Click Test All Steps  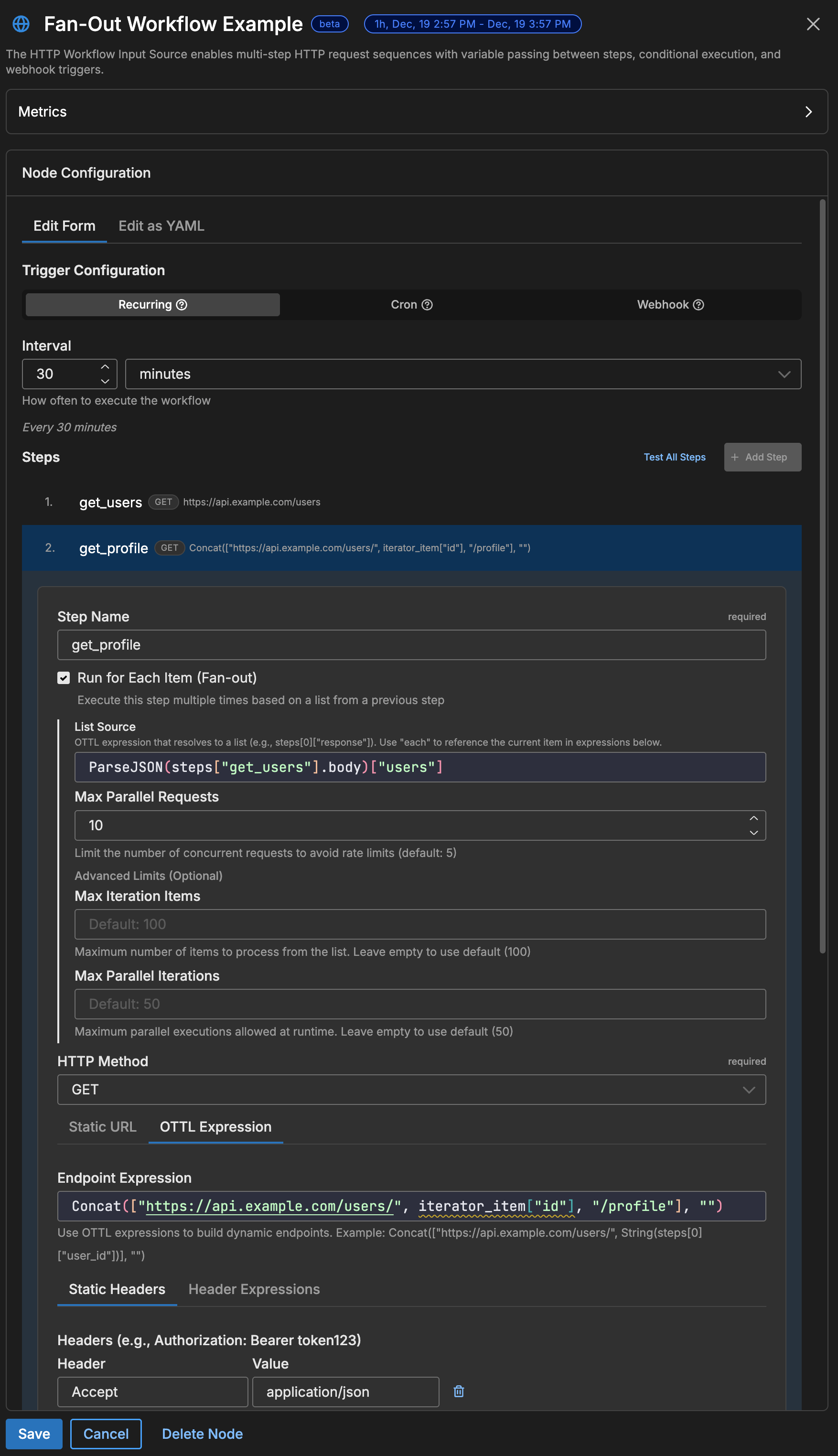[674, 457]
